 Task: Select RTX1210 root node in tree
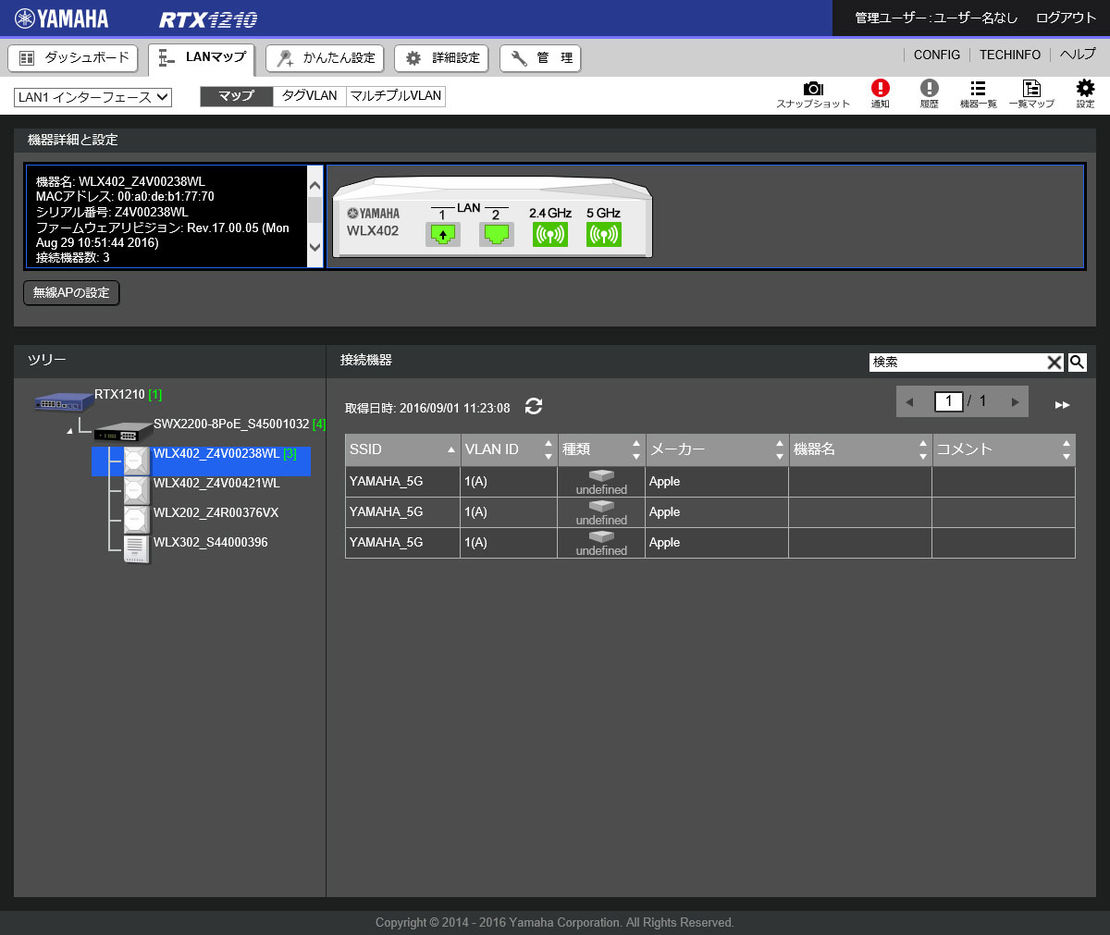pos(120,394)
